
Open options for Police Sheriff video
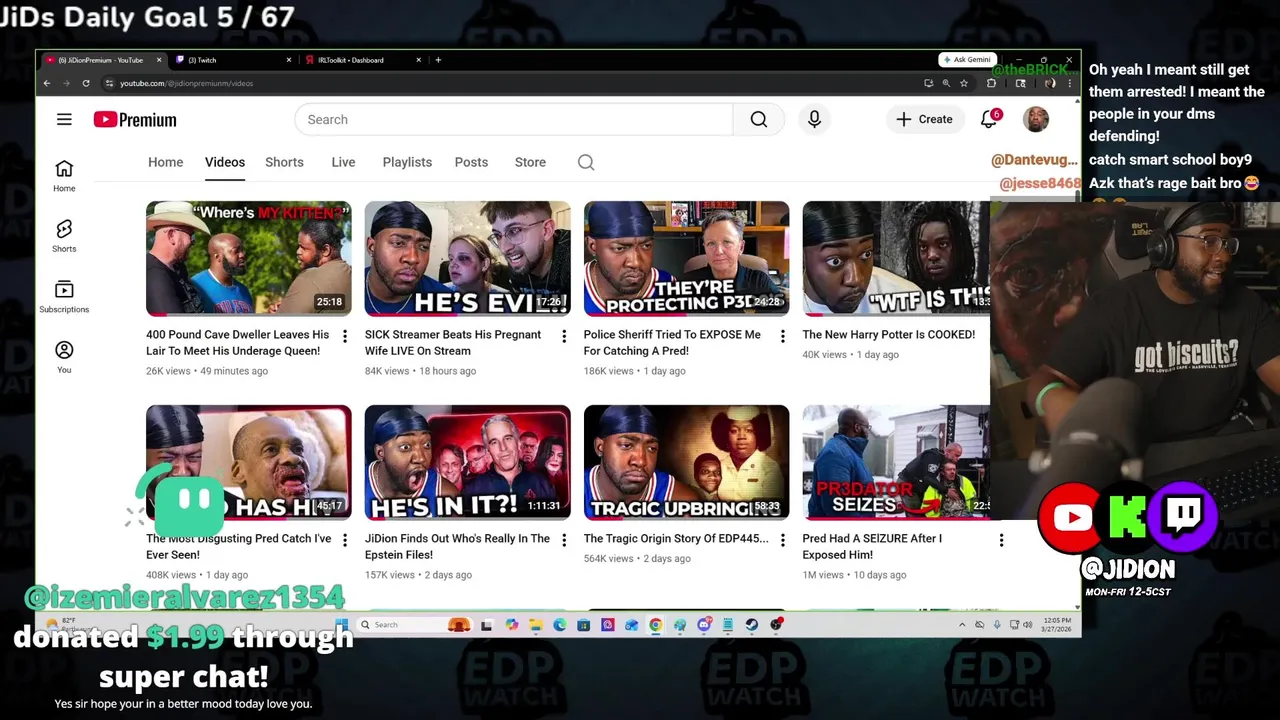coord(783,336)
